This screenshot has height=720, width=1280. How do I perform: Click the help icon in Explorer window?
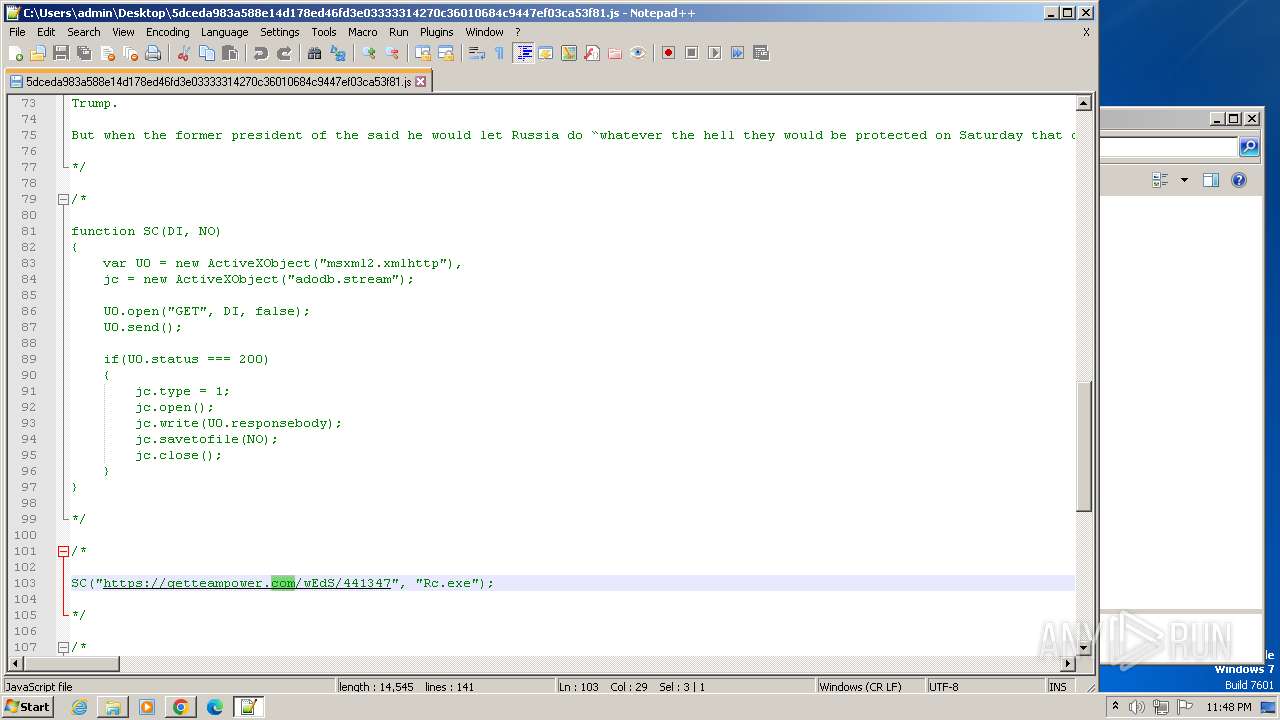tap(1238, 180)
